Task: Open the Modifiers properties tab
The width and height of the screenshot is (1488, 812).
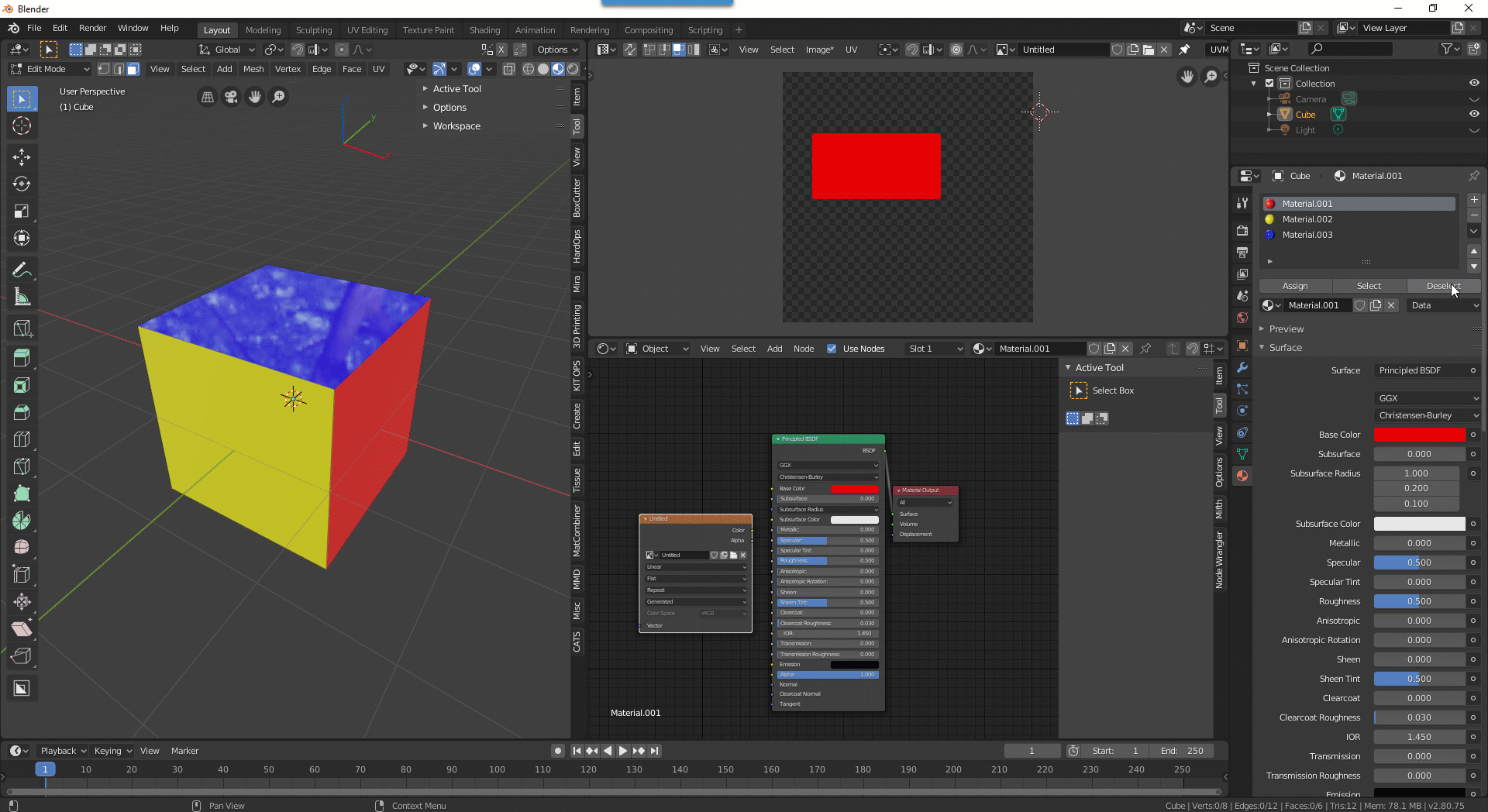Action: pos(1242,367)
